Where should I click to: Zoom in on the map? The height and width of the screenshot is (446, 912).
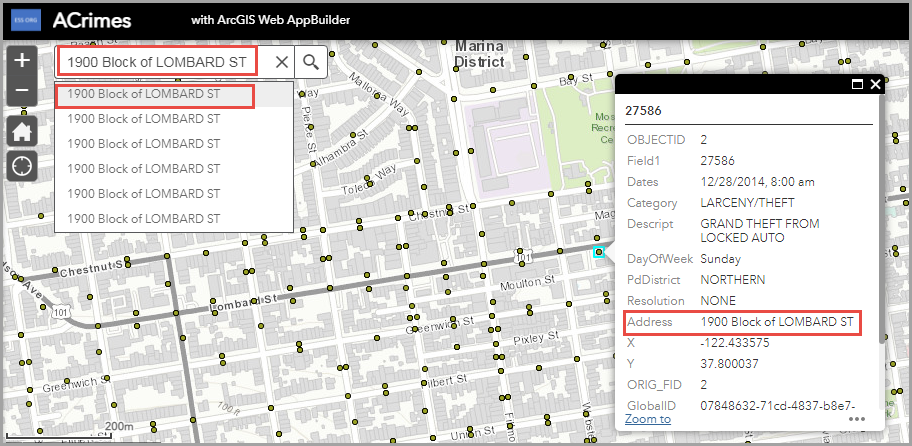click(x=22, y=60)
